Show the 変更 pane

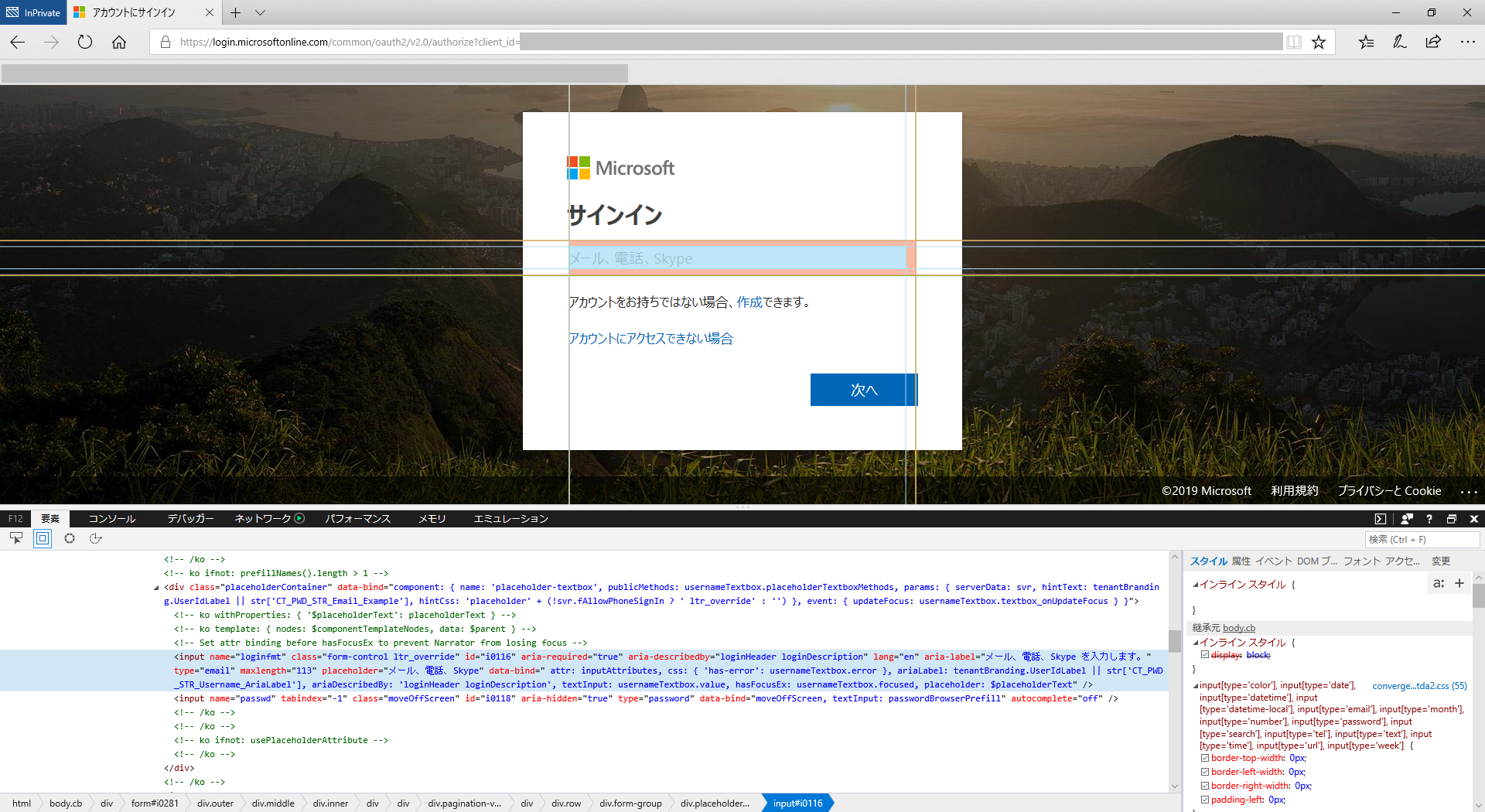(x=1441, y=561)
